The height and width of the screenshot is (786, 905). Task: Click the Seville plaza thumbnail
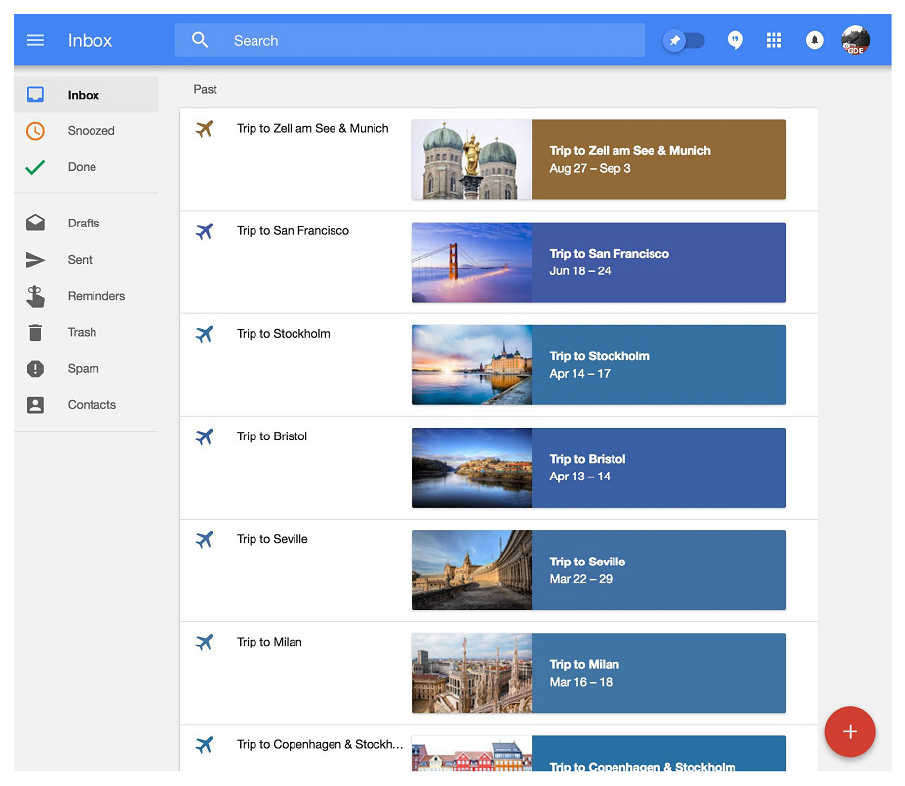tap(472, 570)
